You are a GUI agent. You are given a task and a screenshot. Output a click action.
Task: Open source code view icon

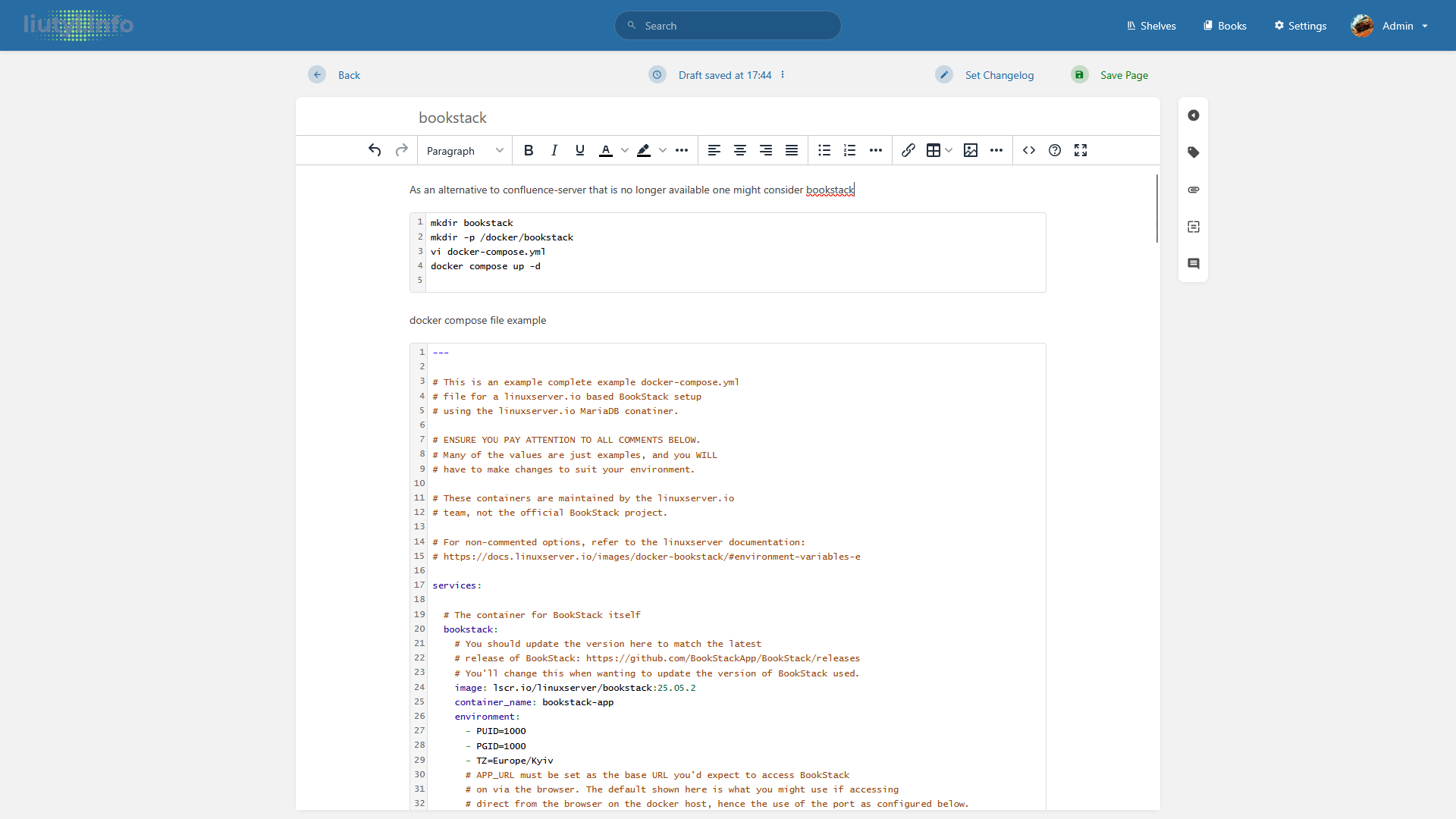(1028, 150)
